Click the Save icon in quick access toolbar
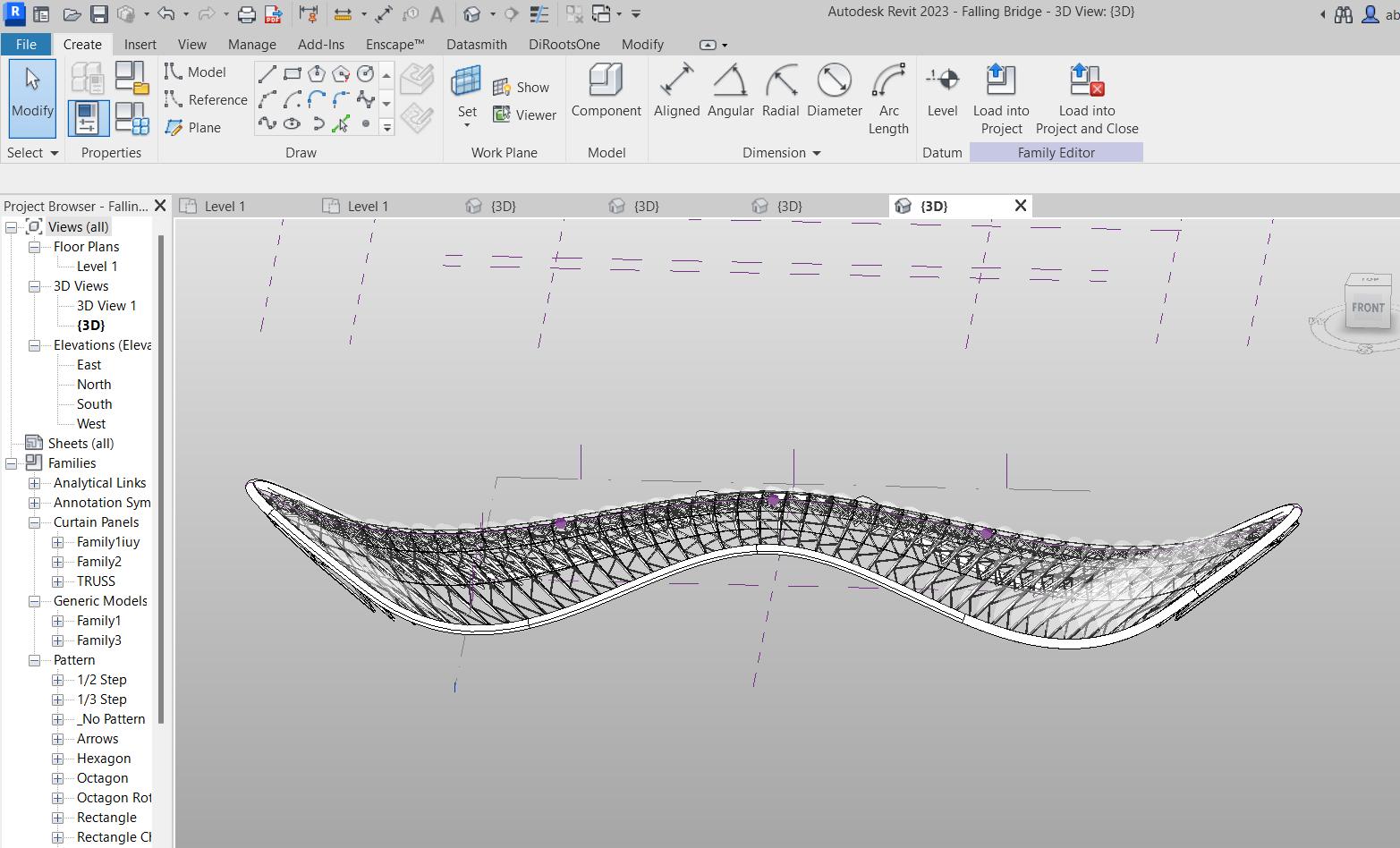The image size is (1400, 848). click(99, 14)
